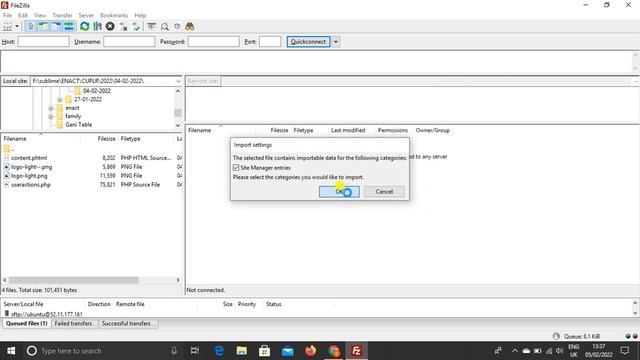This screenshot has width=640, height=360.
Task: Expand the family folder node
Action: click(x=51, y=116)
